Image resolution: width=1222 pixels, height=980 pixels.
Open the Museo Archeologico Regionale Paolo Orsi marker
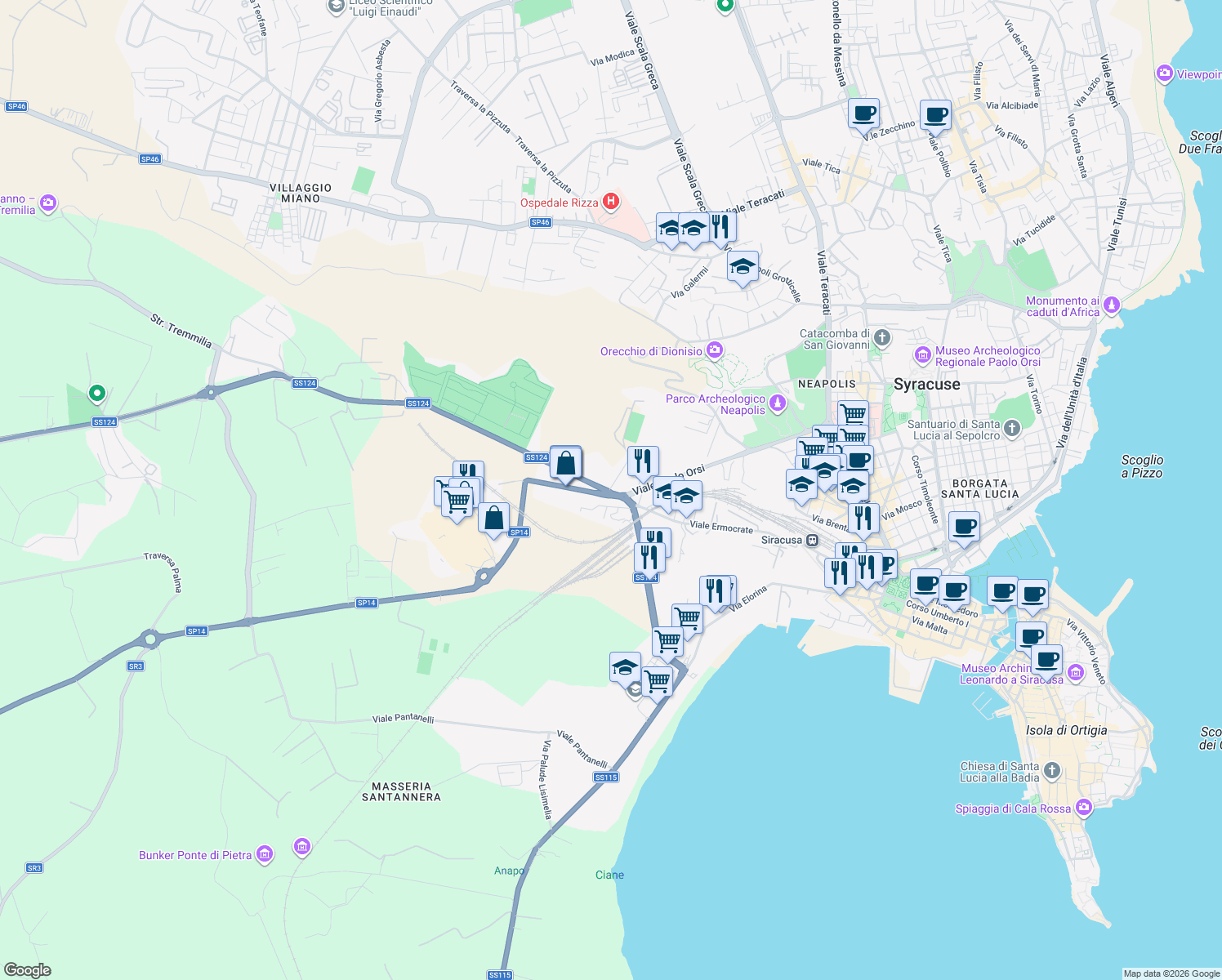point(923,355)
